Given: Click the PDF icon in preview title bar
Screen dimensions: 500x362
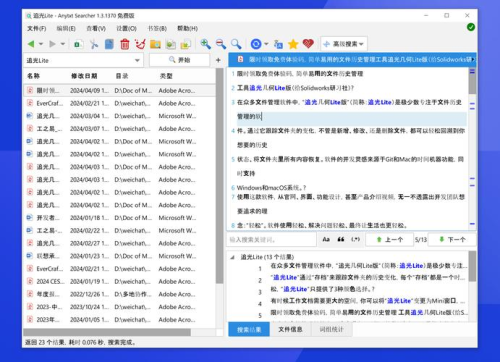Looking at the screenshot, I should coord(240,59).
